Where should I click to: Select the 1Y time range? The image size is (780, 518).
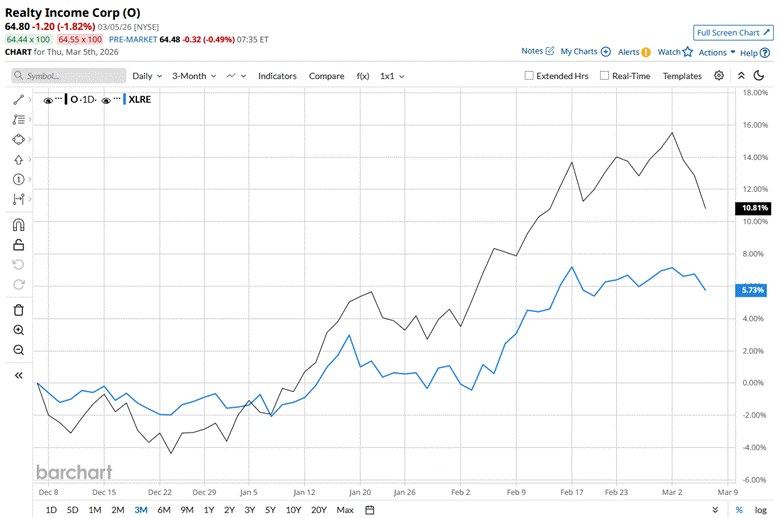tap(209, 510)
